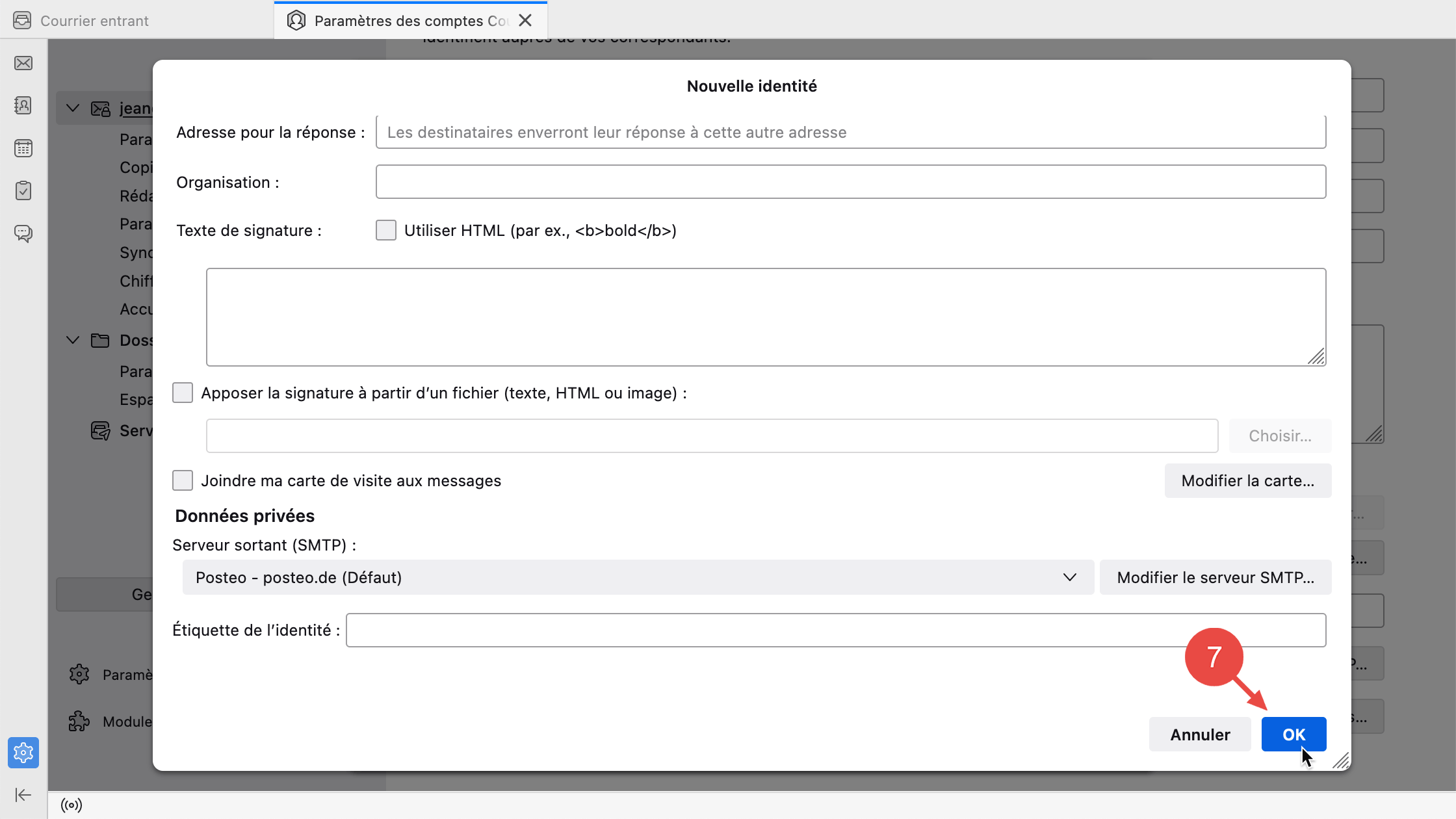1456x819 pixels.
Task: Open the Chat icon in sidebar
Action: pyautogui.click(x=23, y=233)
